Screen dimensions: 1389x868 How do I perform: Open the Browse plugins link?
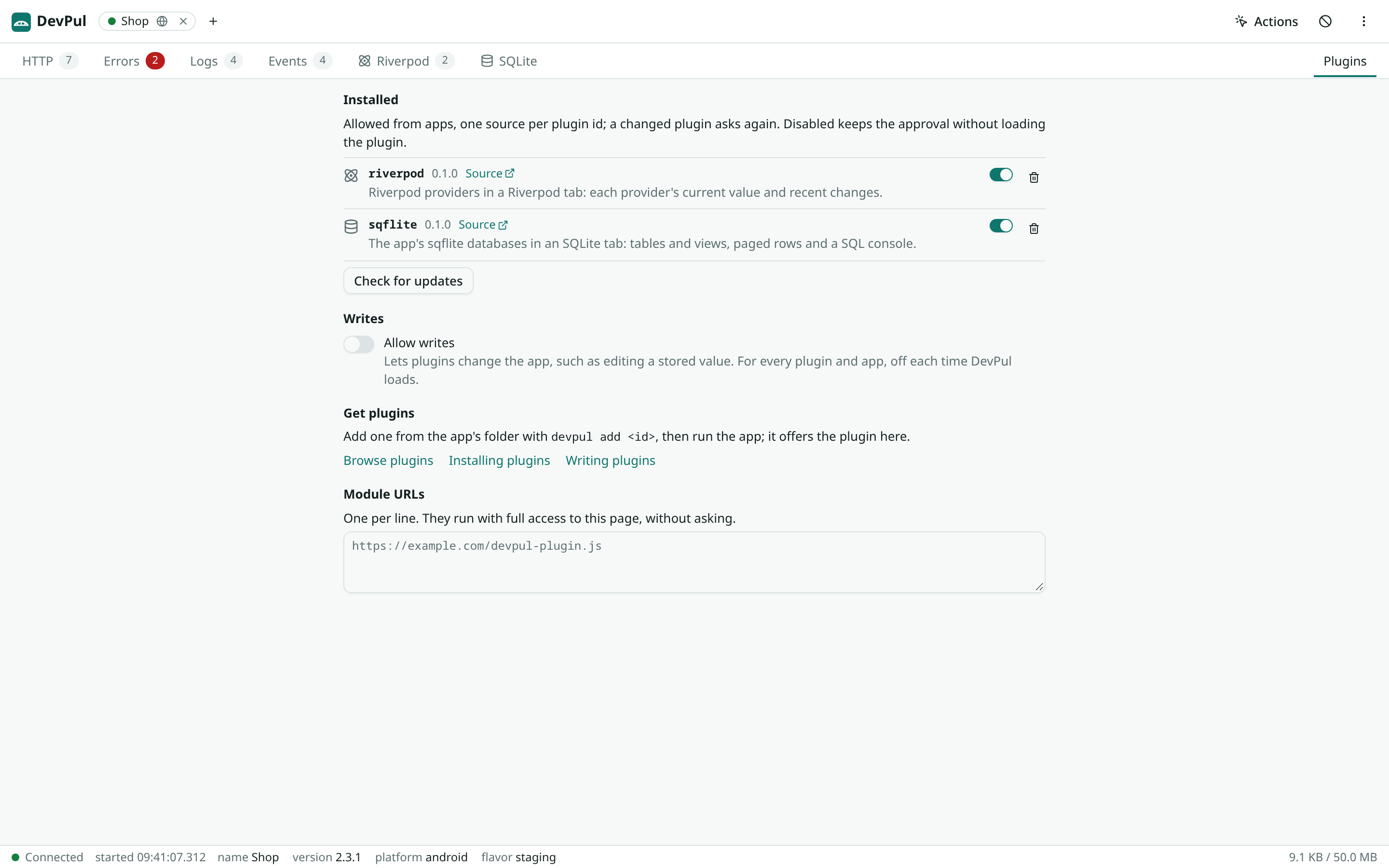point(388,461)
